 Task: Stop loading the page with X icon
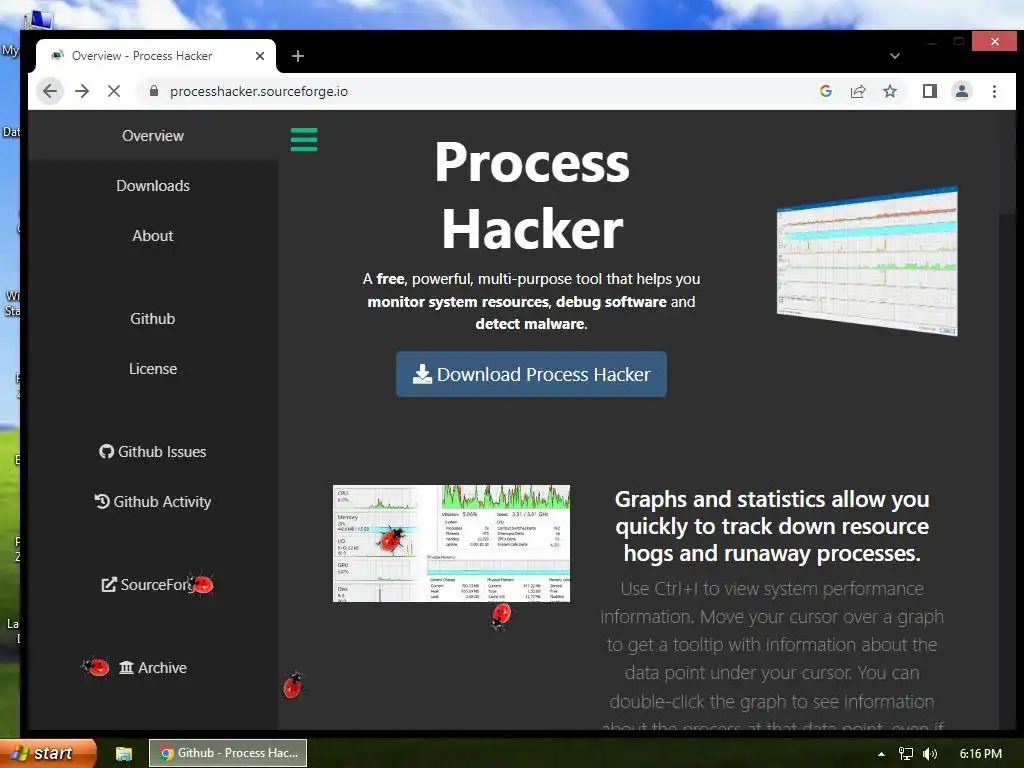click(114, 91)
